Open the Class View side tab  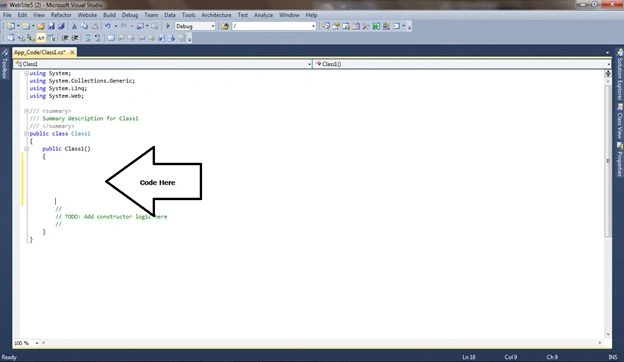point(620,121)
